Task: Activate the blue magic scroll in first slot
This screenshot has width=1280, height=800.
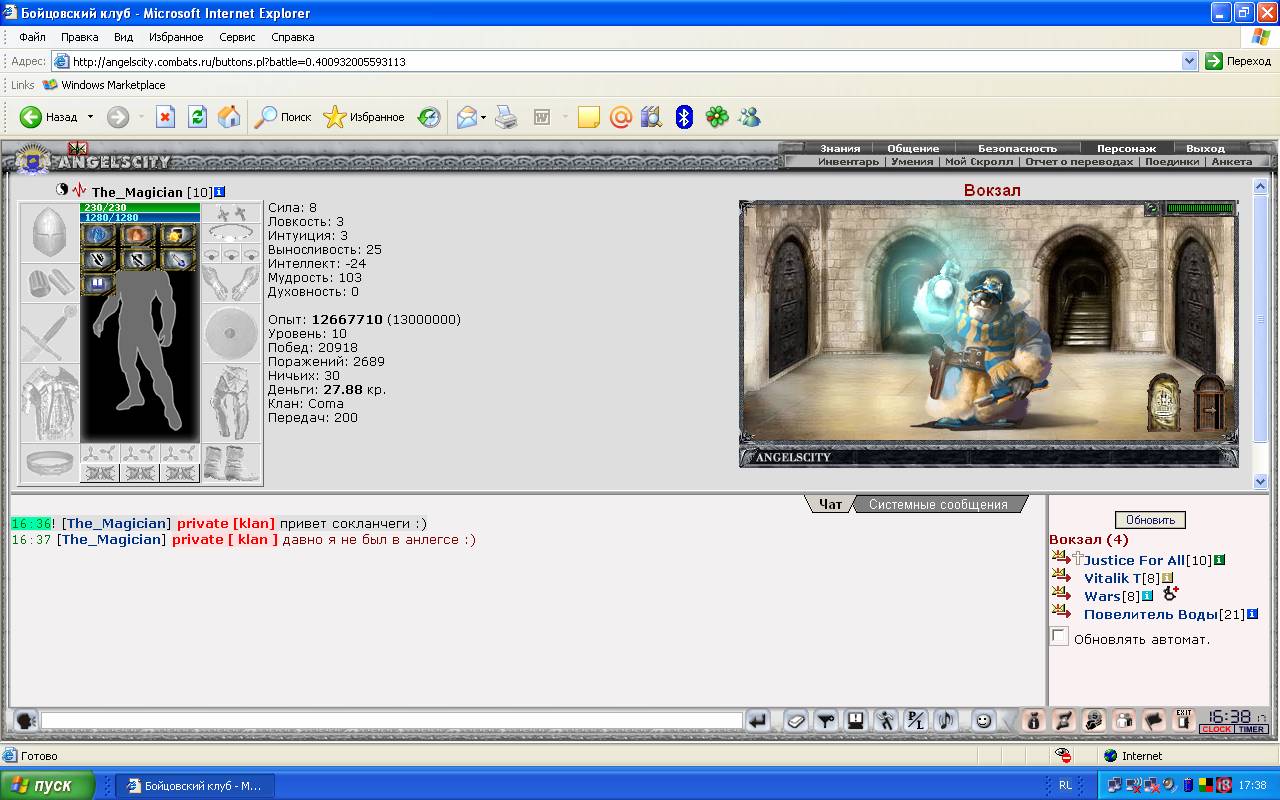Action: coord(98,235)
